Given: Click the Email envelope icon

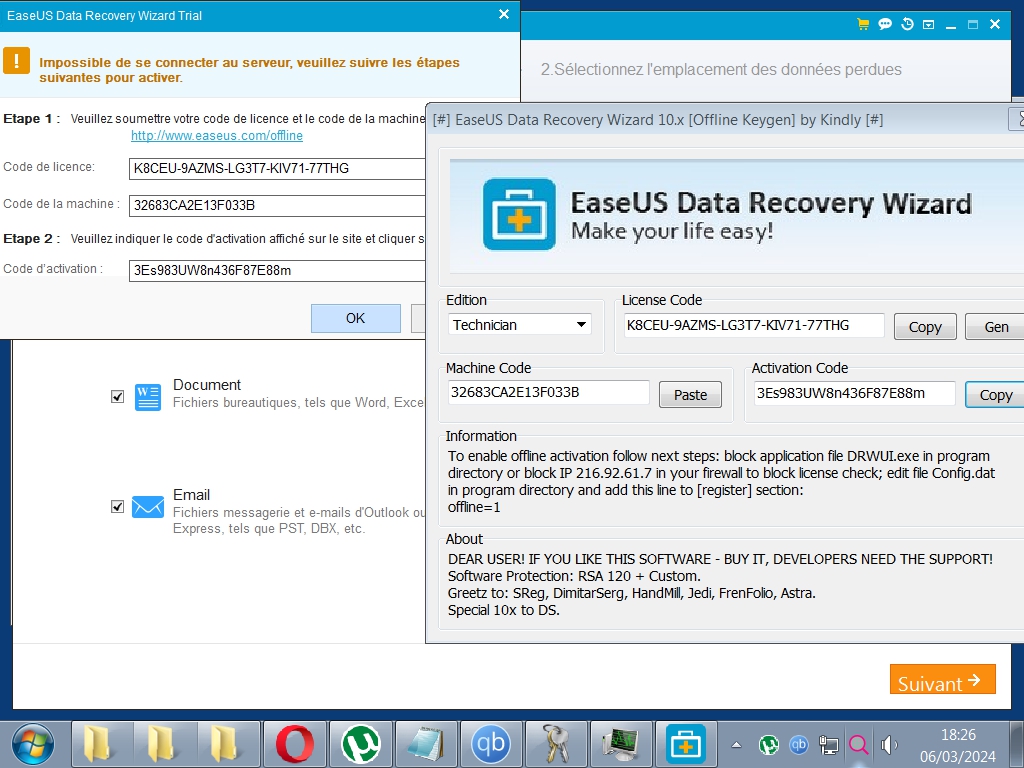Looking at the screenshot, I should pos(148,507).
